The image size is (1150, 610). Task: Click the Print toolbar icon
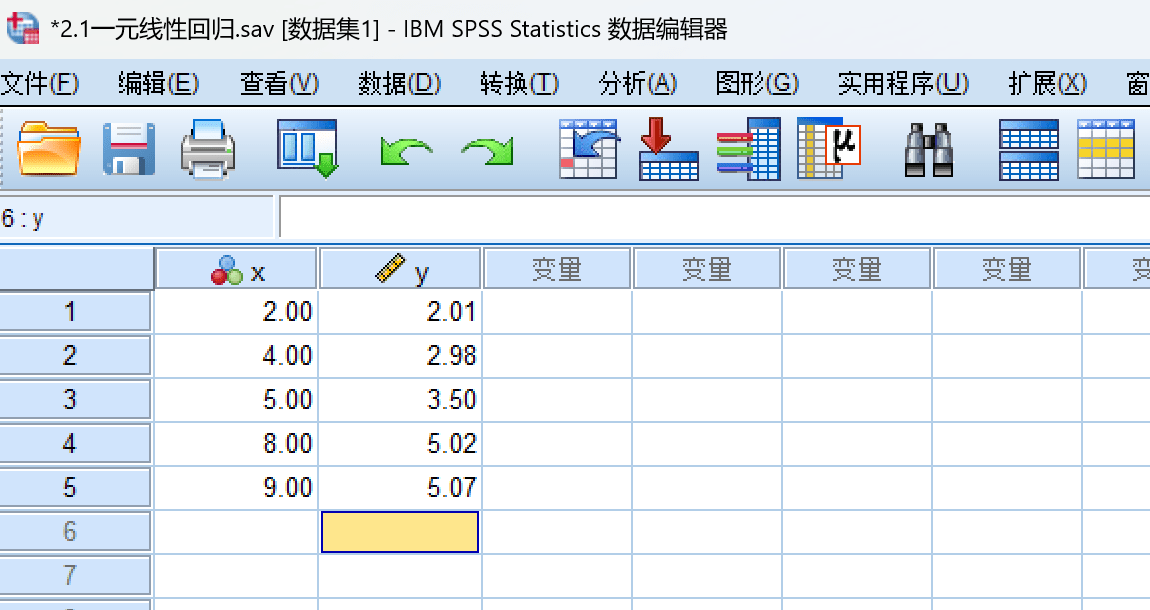click(x=208, y=149)
